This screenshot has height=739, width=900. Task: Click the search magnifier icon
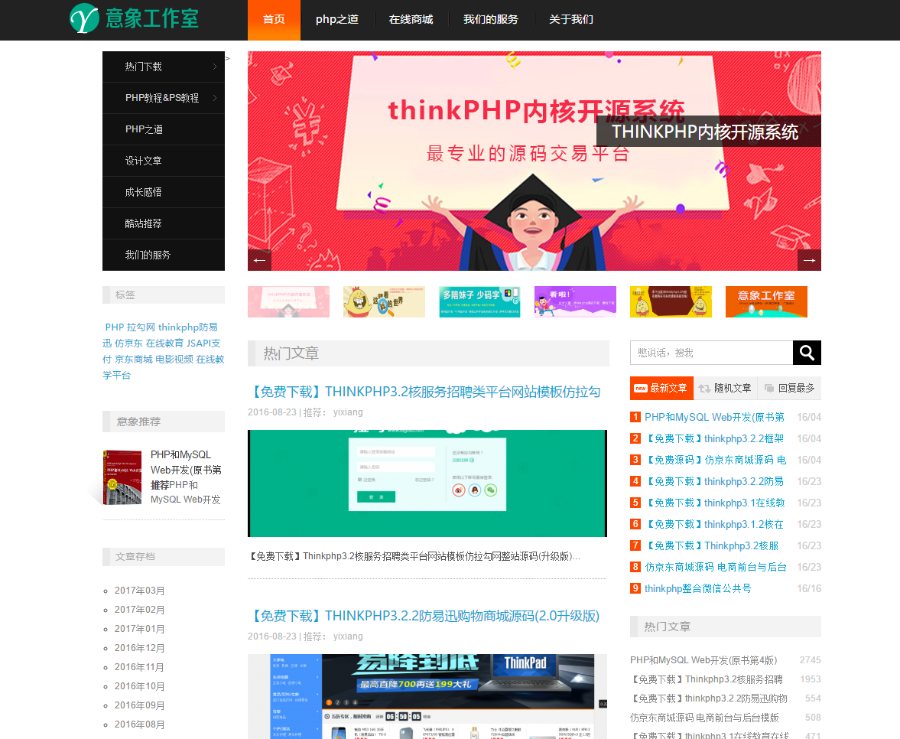pos(806,352)
